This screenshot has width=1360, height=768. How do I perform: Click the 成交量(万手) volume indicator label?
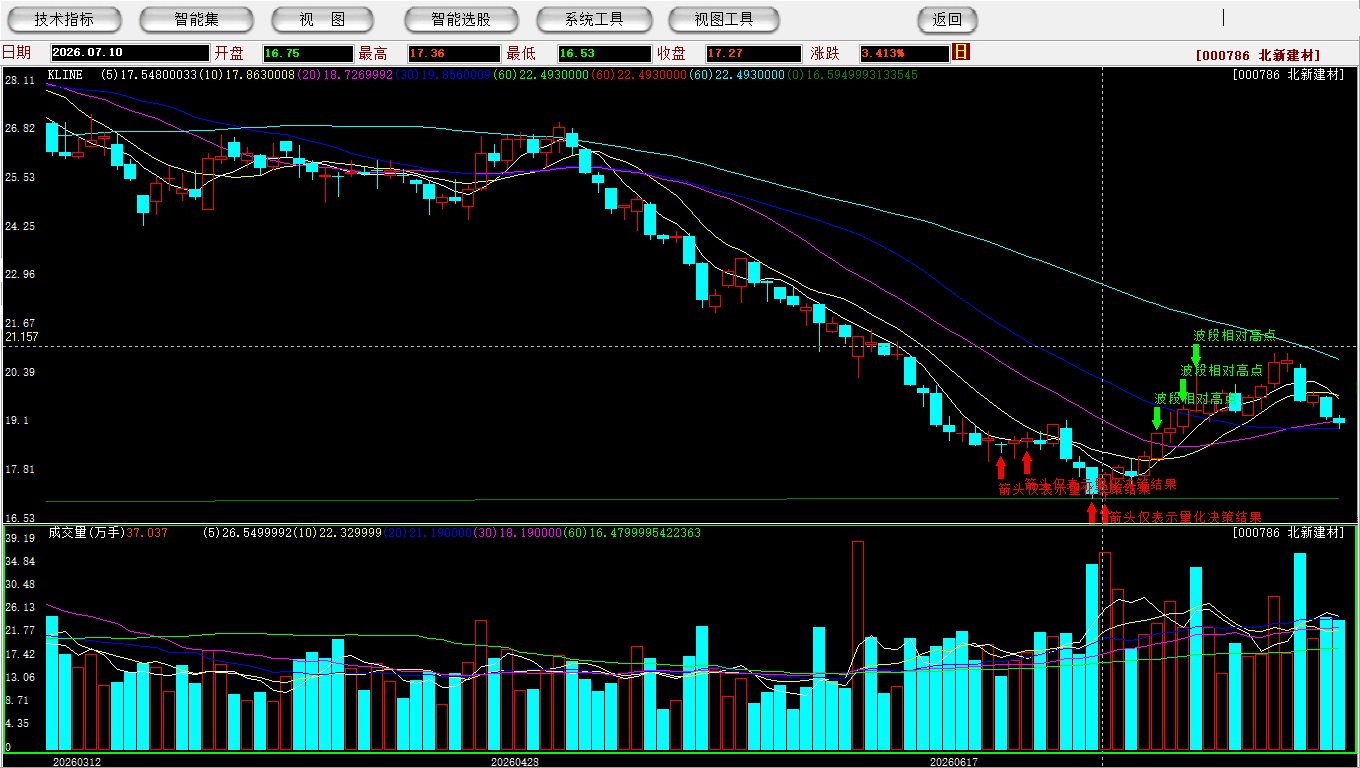click(86, 533)
